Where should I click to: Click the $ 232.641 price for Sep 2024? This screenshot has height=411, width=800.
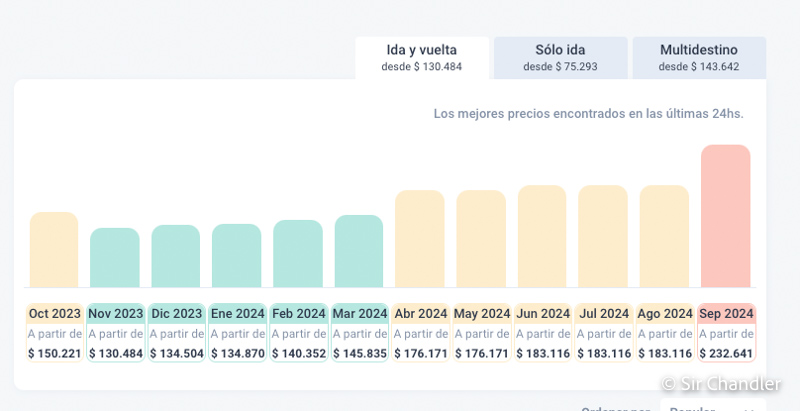coord(726,353)
